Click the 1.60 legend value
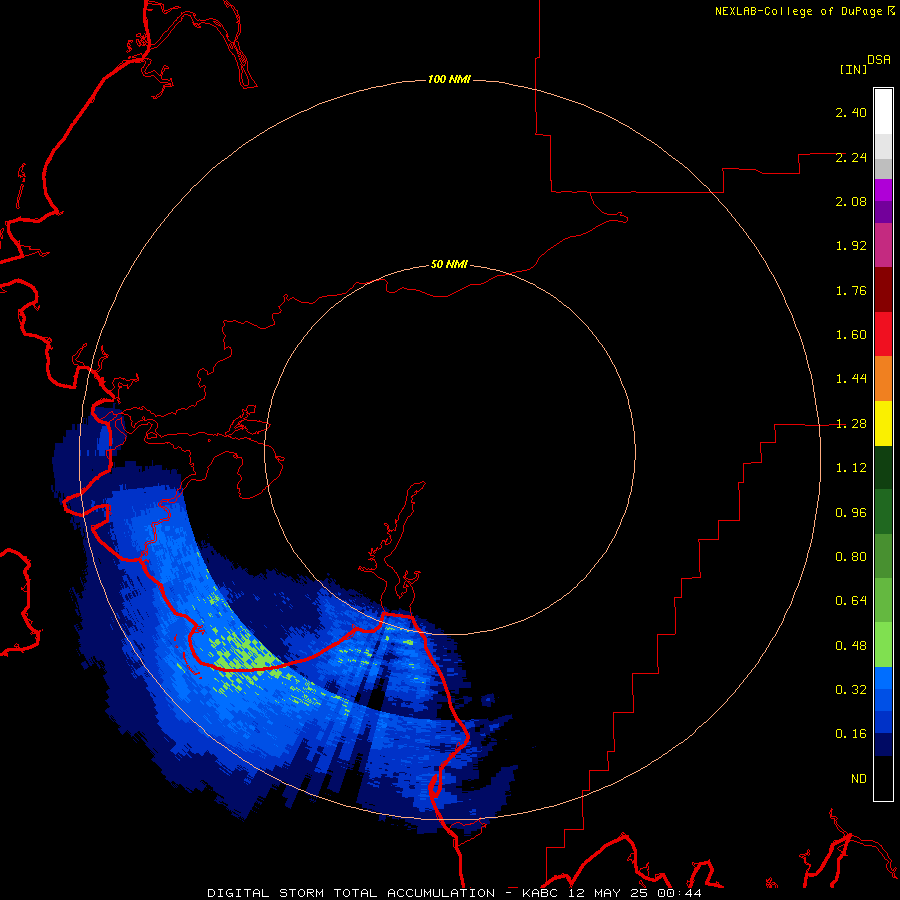This screenshot has height=900, width=900. [851, 335]
